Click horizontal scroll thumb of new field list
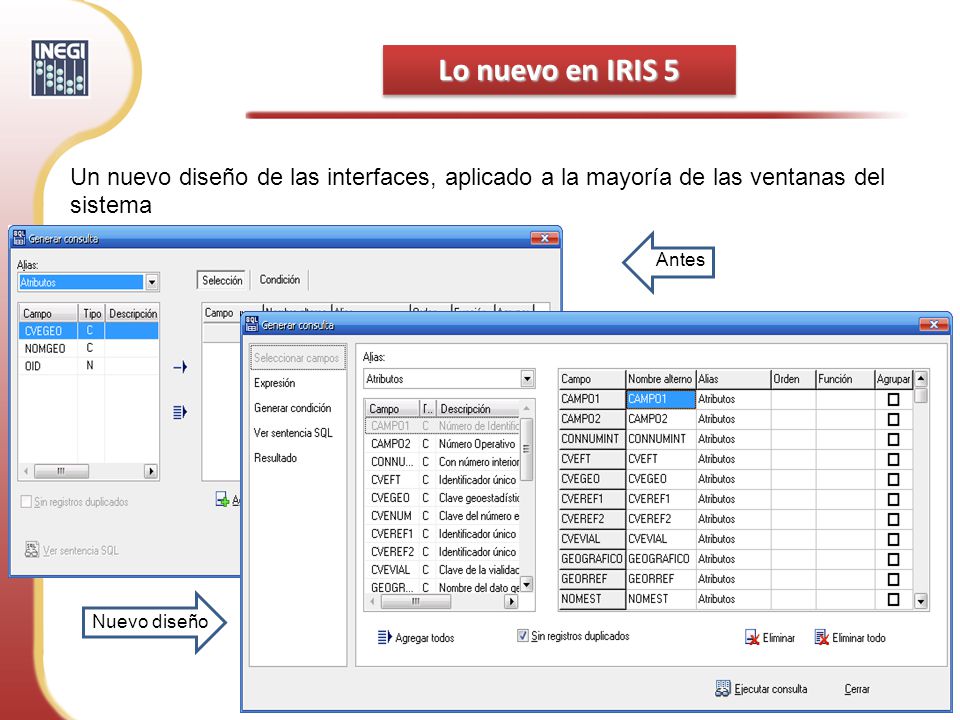960x720 pixels. click(x=416, y=602)
